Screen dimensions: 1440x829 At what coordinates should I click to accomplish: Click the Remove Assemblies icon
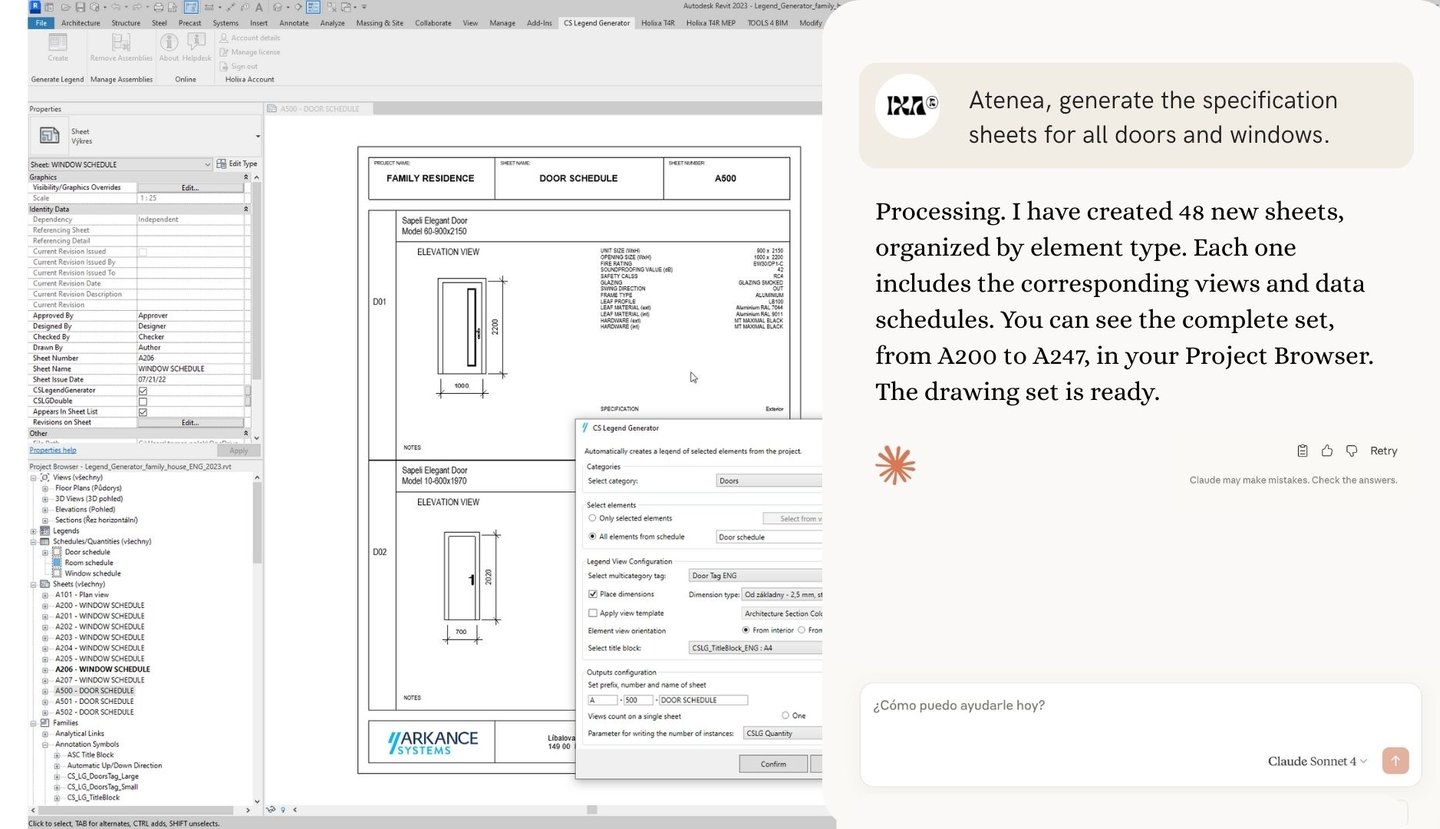[x=121, y=42]
